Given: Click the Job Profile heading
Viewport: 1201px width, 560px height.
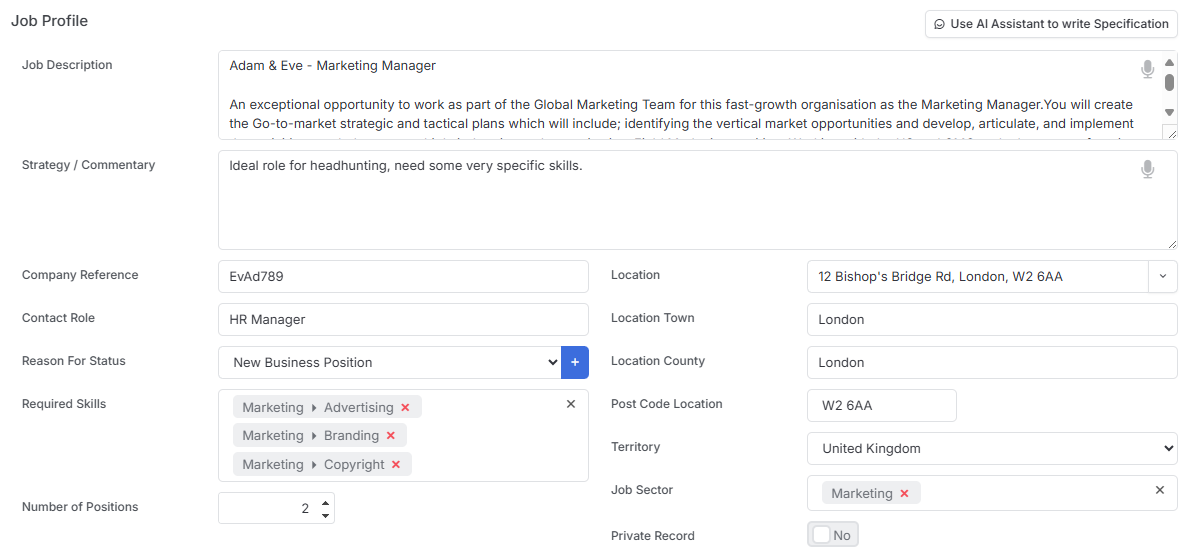Looking at the screenshot, I should coord(49,20).
